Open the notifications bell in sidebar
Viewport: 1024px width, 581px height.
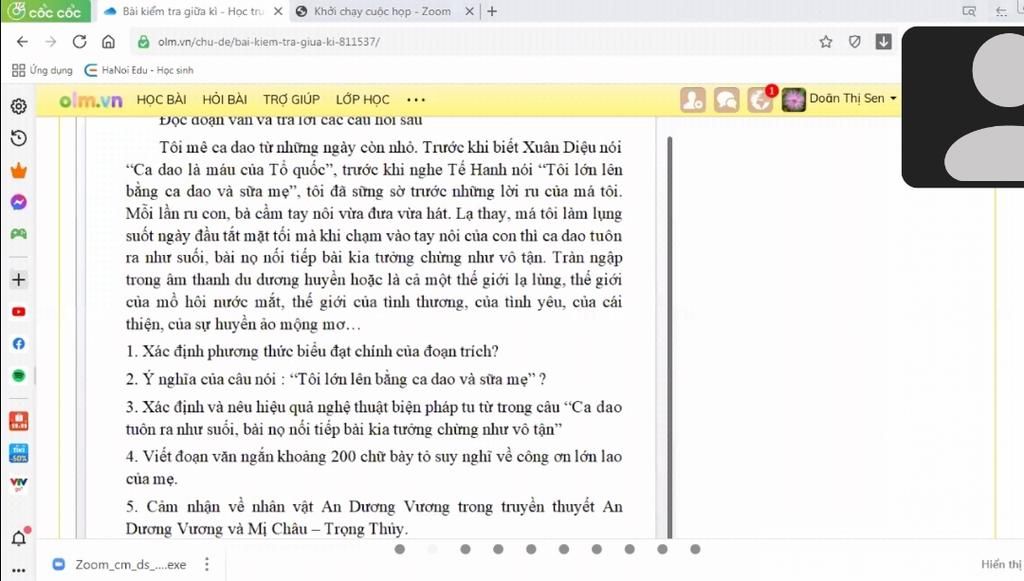19,537
